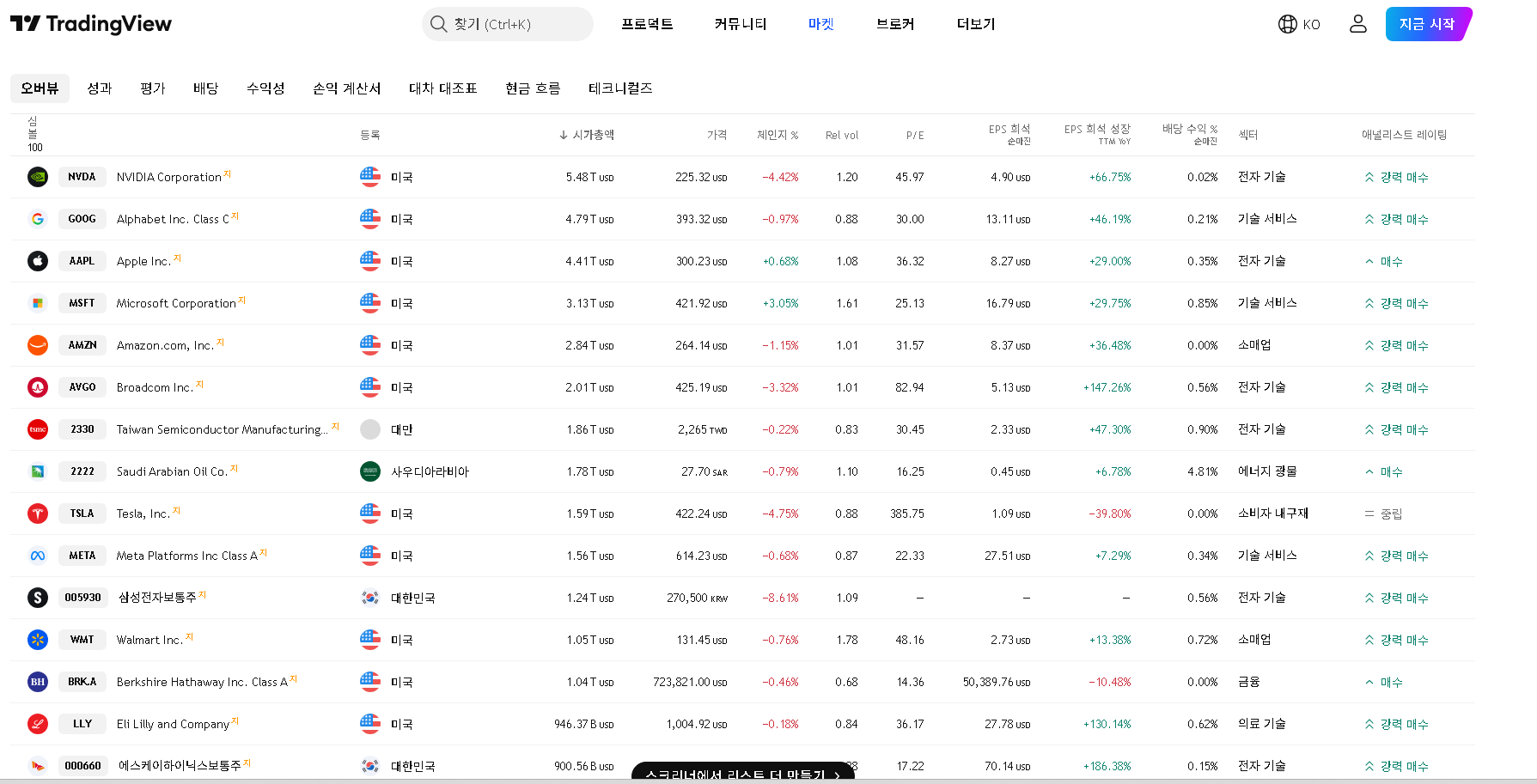Open the 더보기 menu
This screenshot has width=1537, height=784.
pos(976,24)
